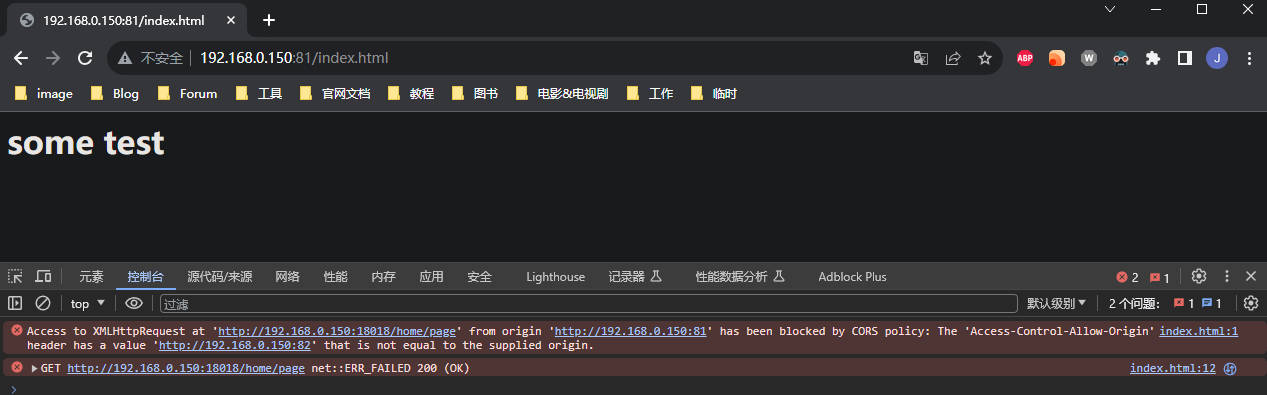The image size is (1267, 395).
Task: Click the red error count badge
Action: tap(1127, 277)
